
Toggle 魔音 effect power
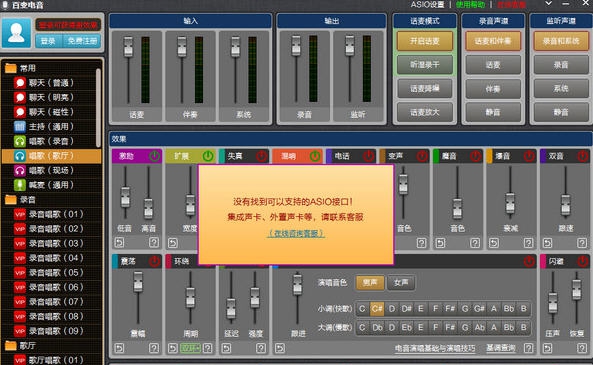tap(476, 156)
